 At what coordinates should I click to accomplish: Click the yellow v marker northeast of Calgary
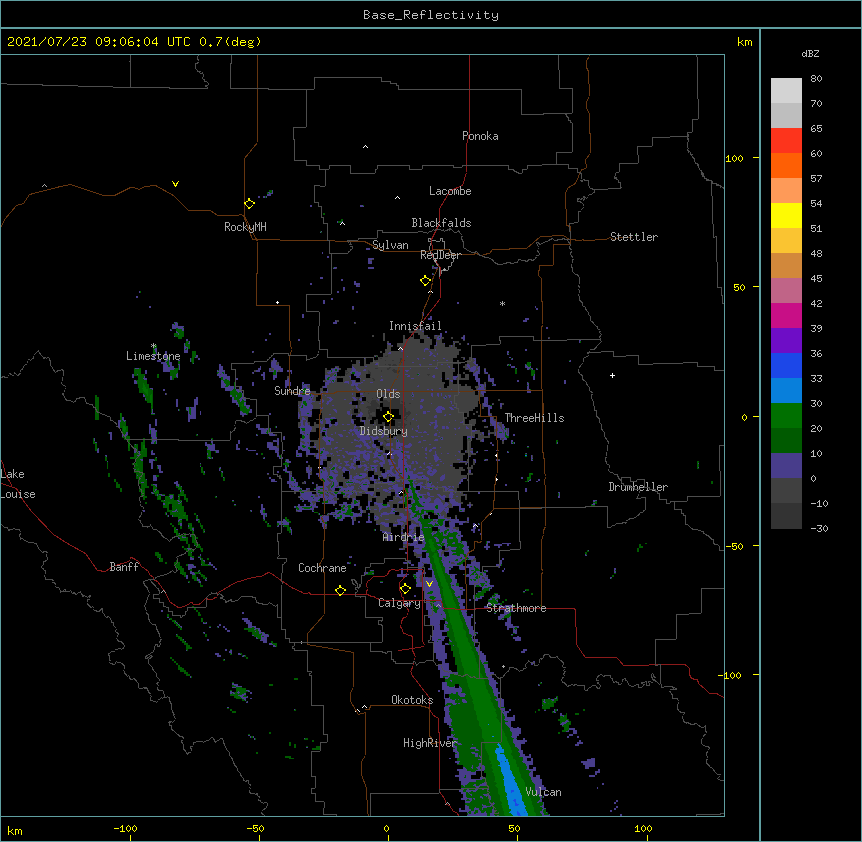[429, 584]
